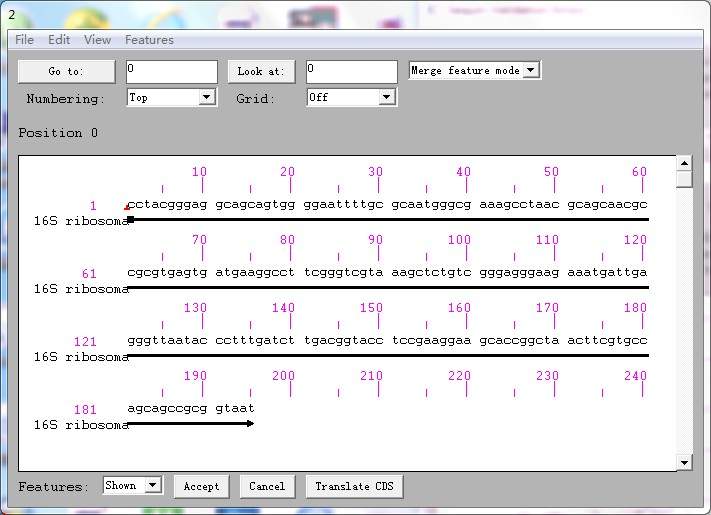Click the Look at button
The height and width of the screenshot is (515, 711).
point(261,71)
